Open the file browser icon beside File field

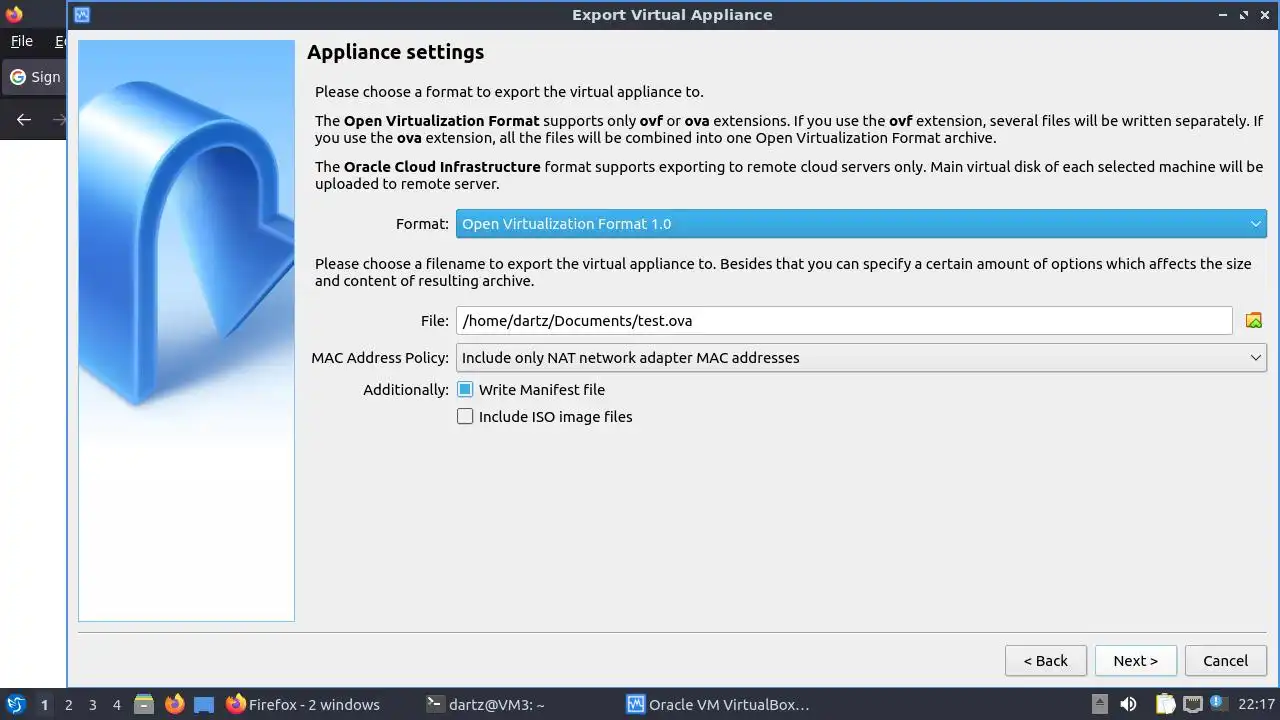pos(1253,321)
